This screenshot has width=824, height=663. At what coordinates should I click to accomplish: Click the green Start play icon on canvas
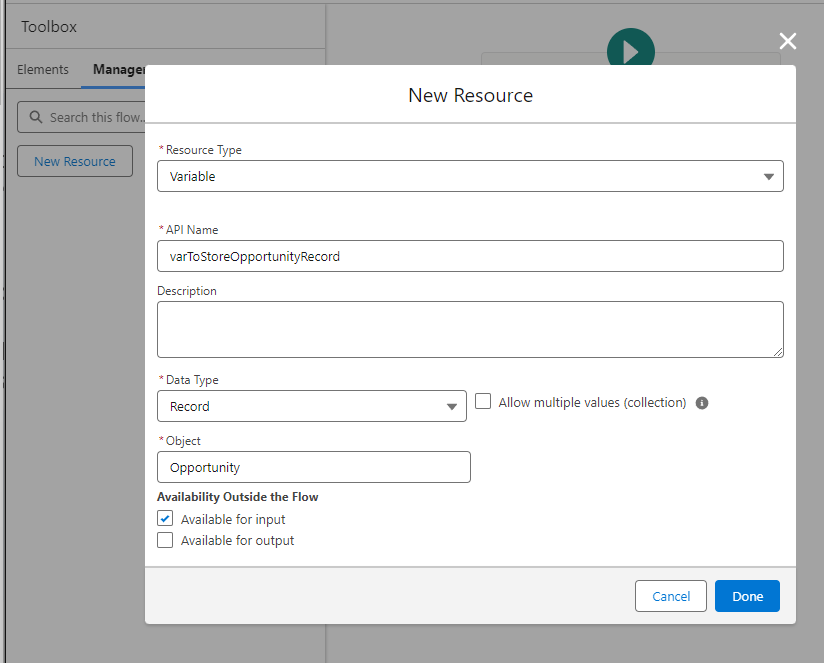point(631,48)
